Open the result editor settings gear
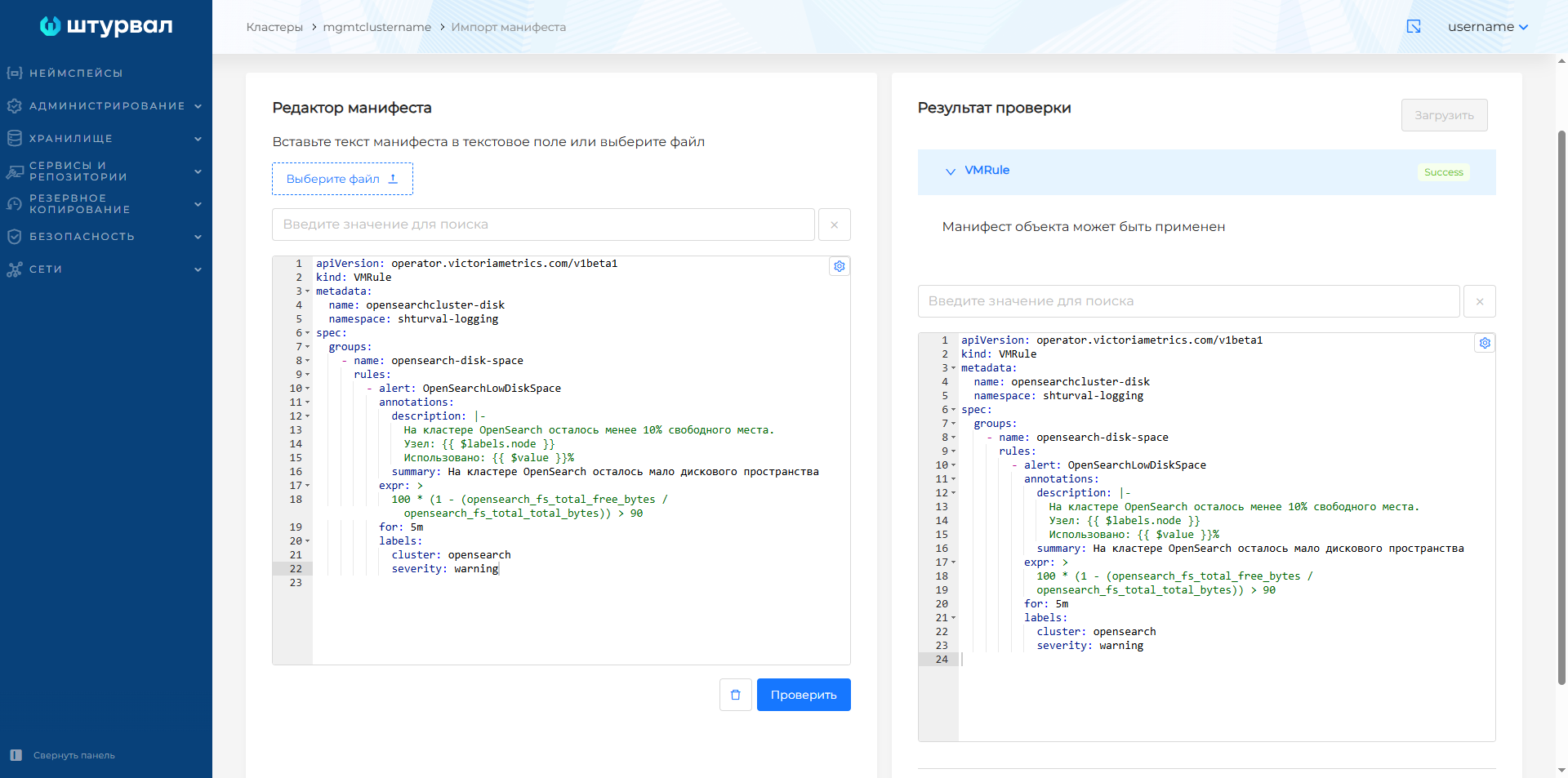1568x778 pixels. coord(1485,343)
